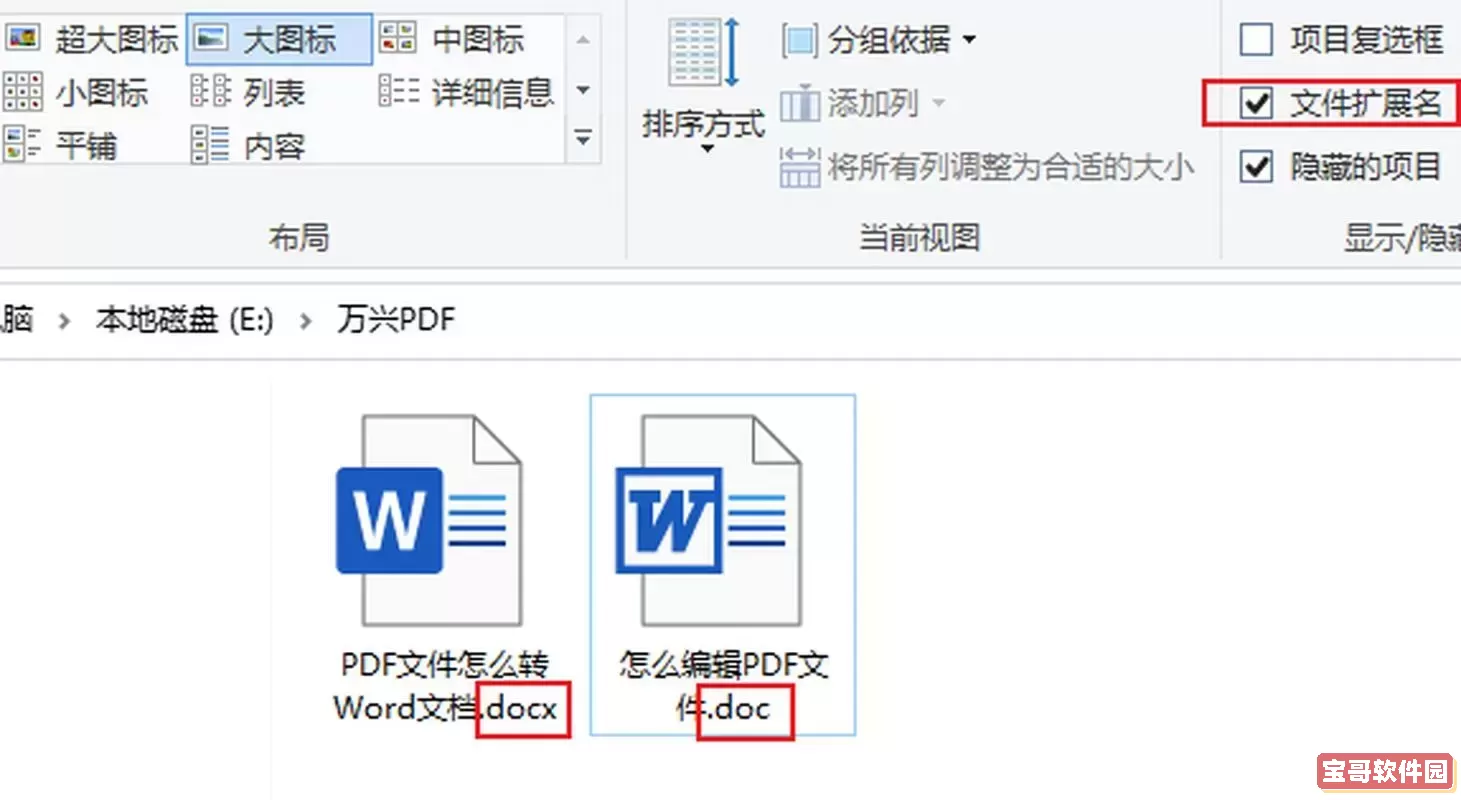The width and height of the screenshot is (1461, 800).
Task: Click 万兴PDF in the address path
Action: pyautogui.click(x=397, y=320)
